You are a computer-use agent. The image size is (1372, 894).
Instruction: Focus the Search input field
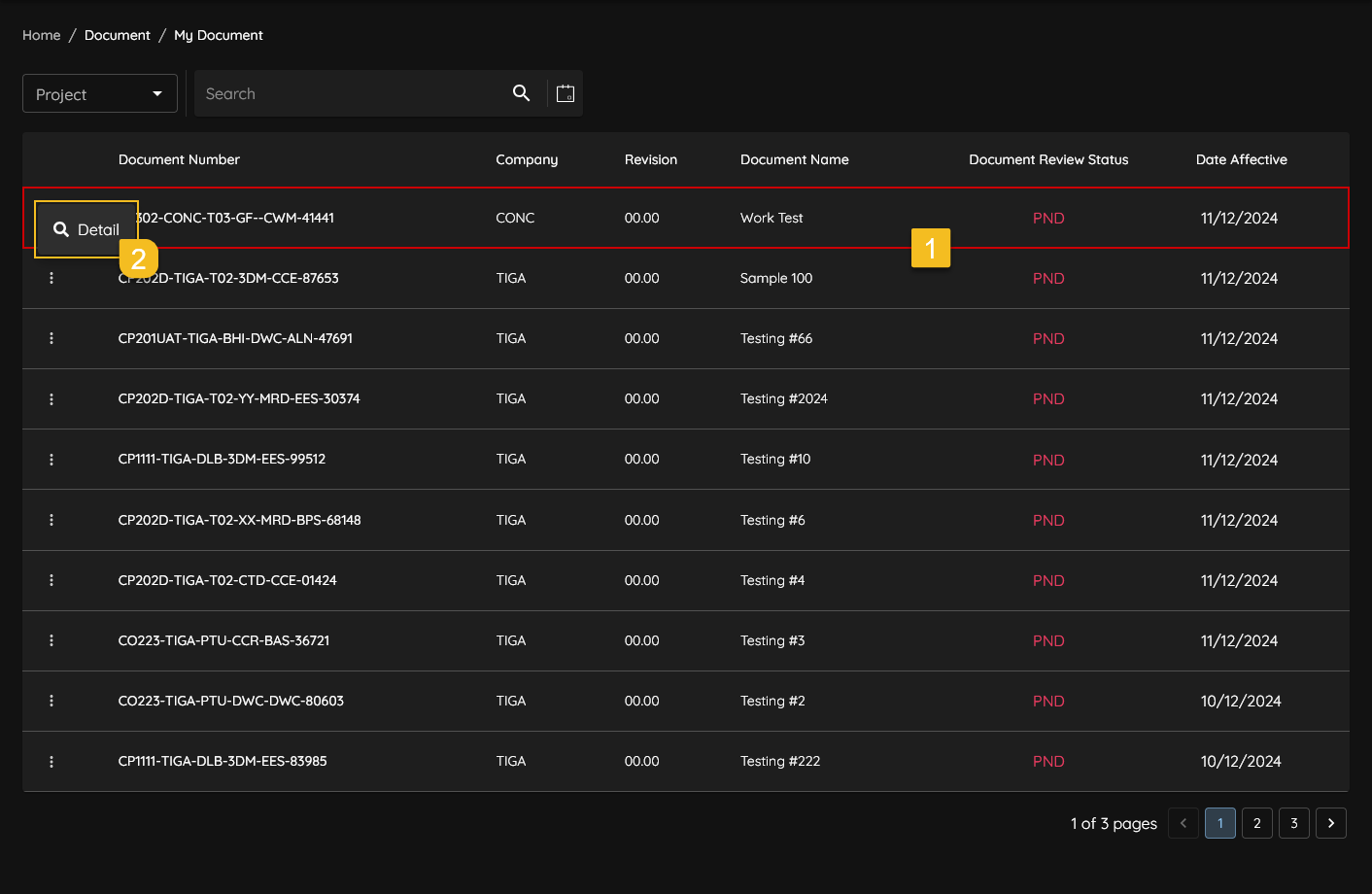click(350, 94)
